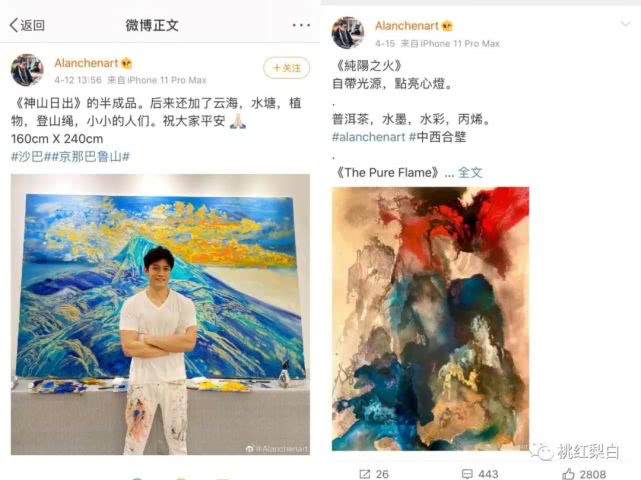Tap the 微博正文 page title
641x480 pixels.
pos(152,25)
